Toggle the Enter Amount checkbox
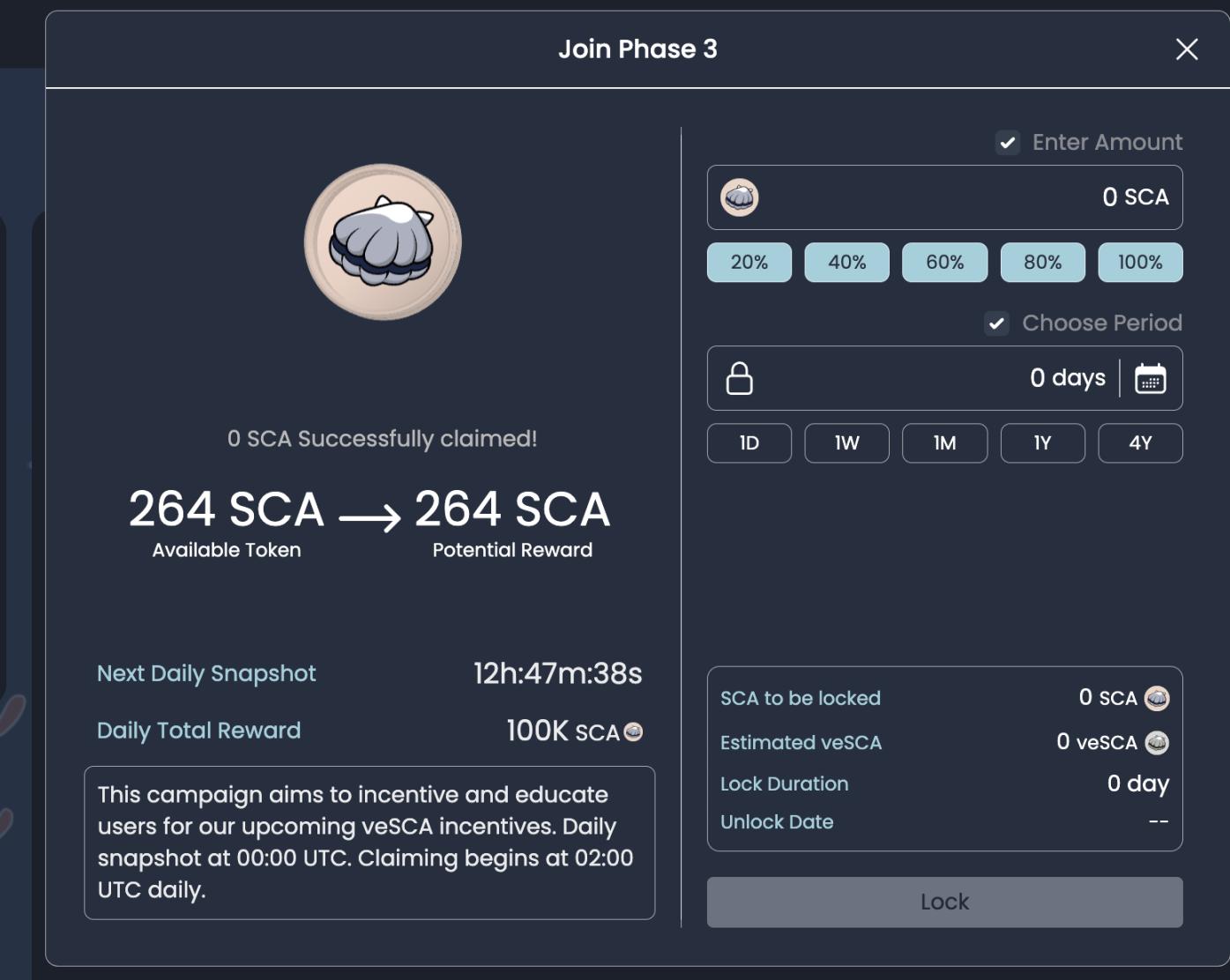The height and width of the screenshot is (980, 1230). point(1008,143)
